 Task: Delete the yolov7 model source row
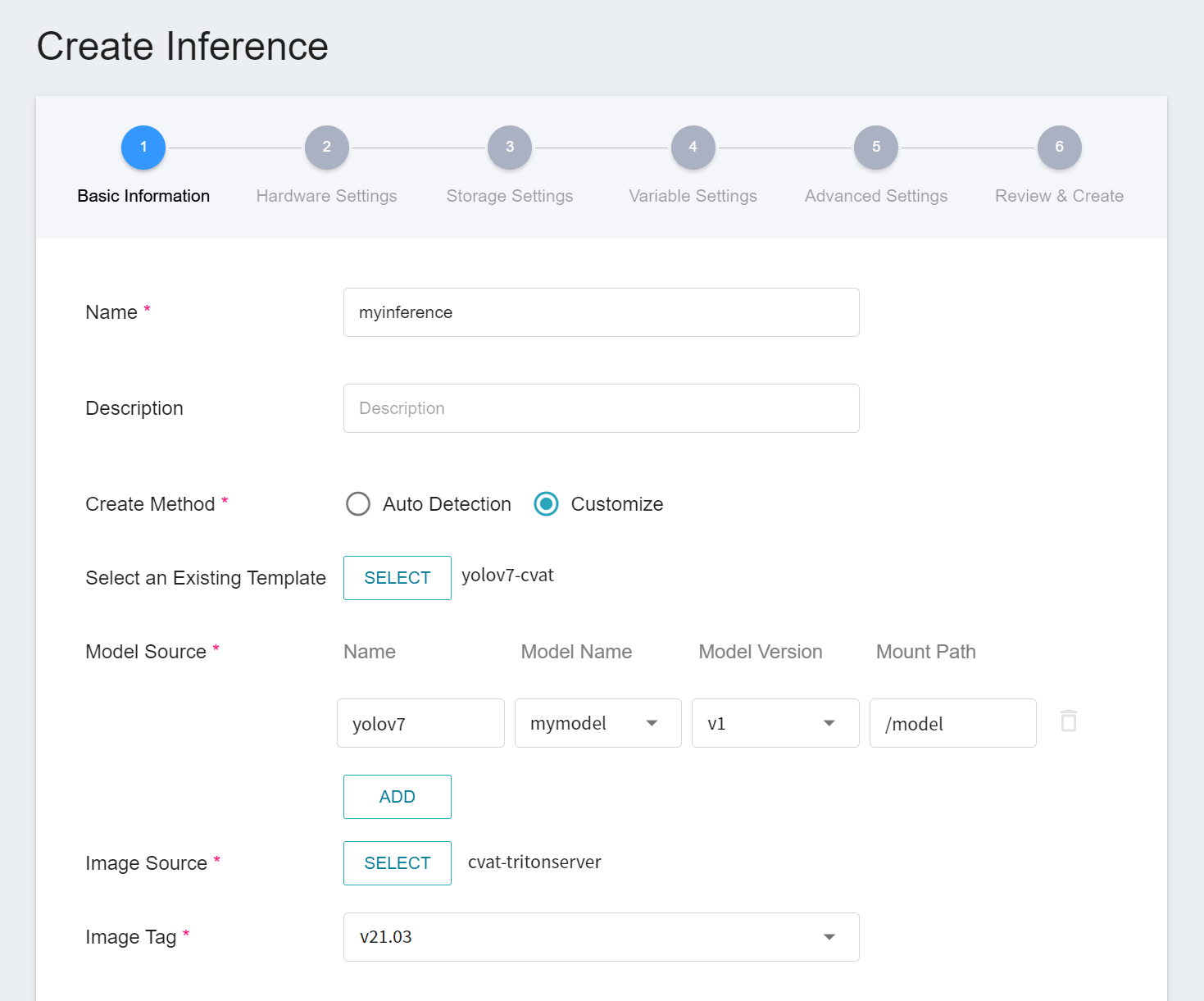(1068, 721)
